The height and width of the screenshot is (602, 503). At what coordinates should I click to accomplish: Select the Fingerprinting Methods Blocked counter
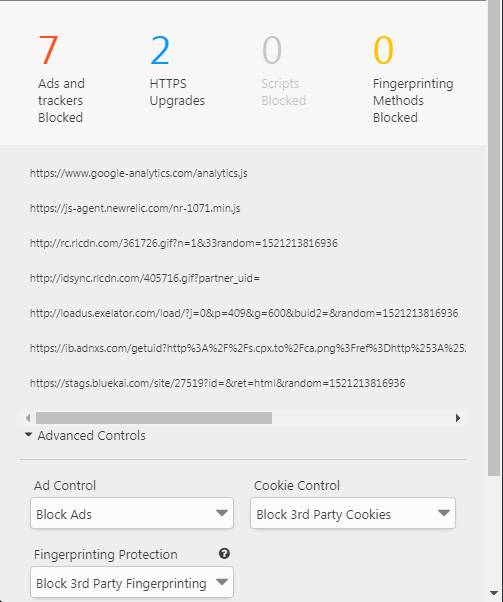pos(413,79)
